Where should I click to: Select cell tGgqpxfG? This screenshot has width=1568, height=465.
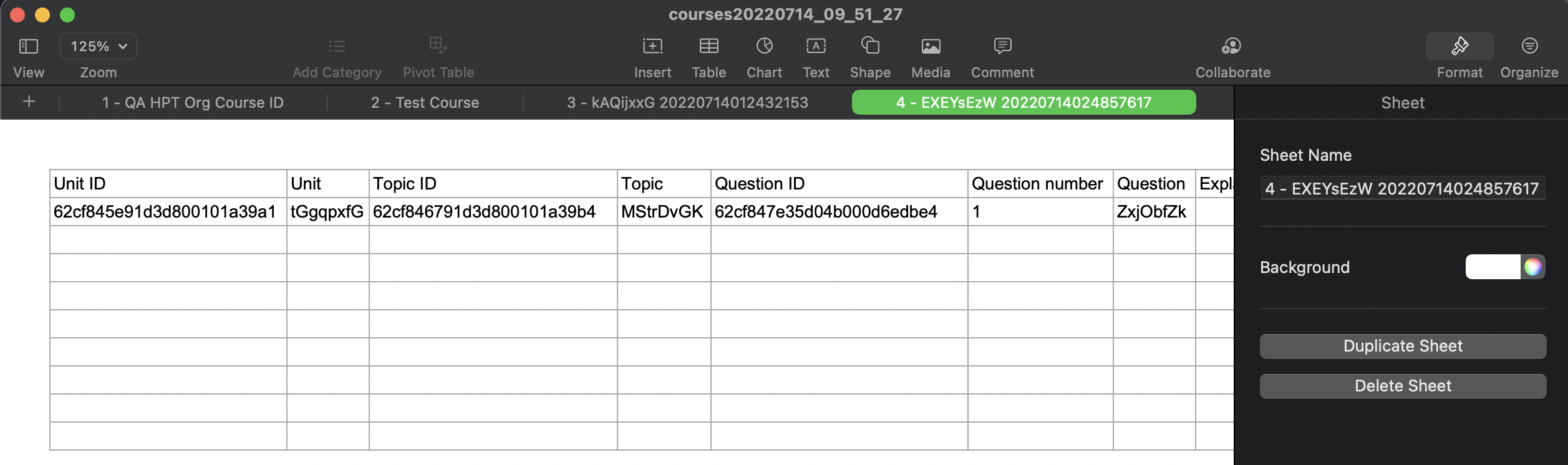[x=328, y=212]
